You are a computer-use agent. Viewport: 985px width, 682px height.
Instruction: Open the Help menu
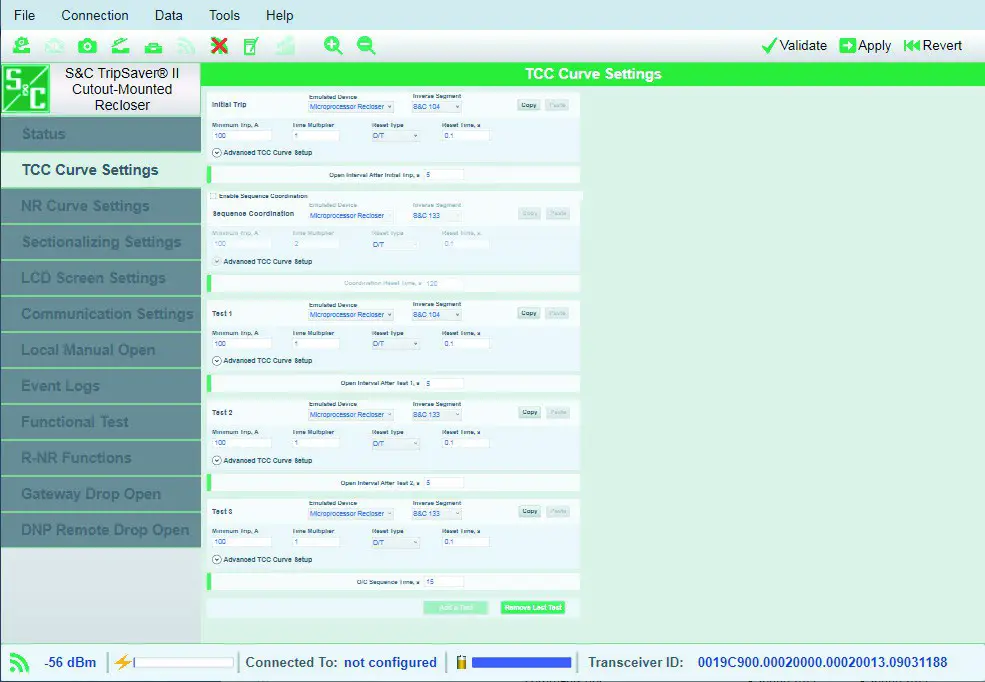pyautogui.click(x=280, y=15)
